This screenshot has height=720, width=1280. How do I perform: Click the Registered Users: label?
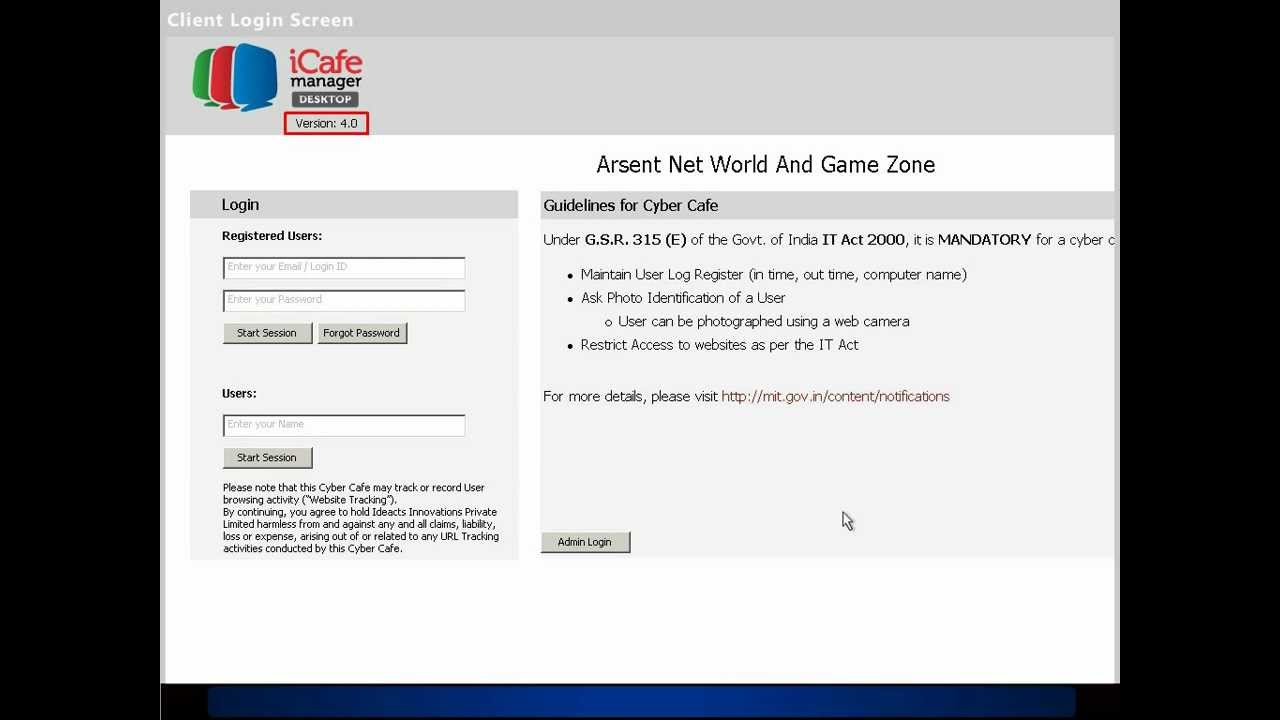(272, 236)
